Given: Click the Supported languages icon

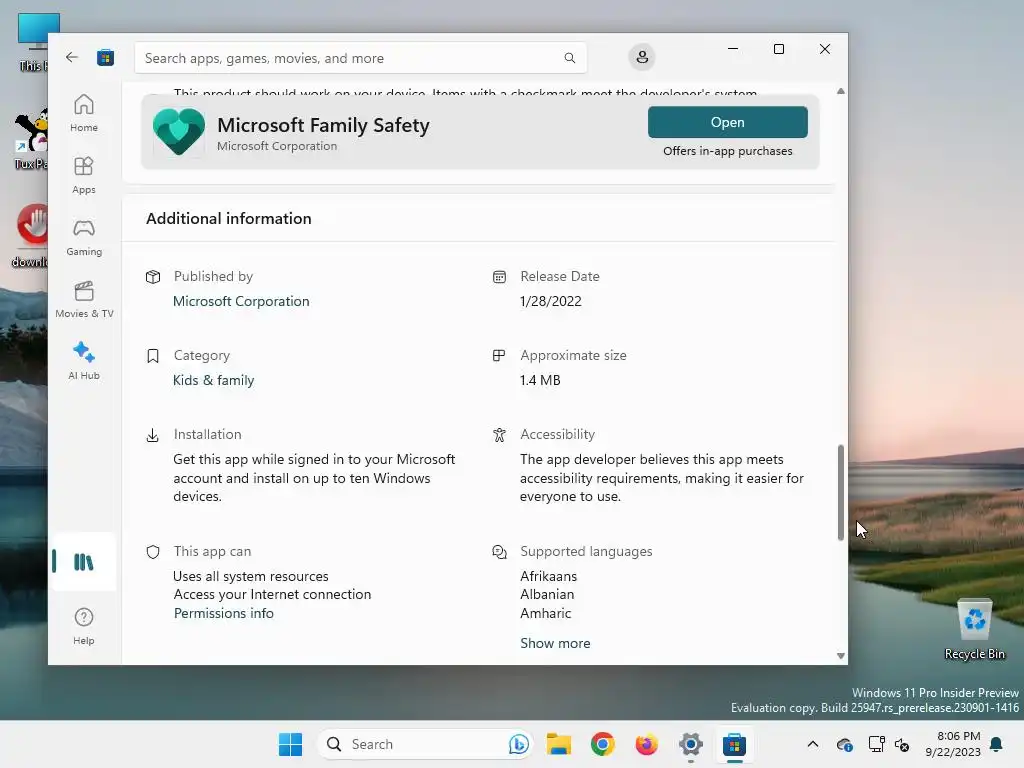Looking at the screenshot, I should coord(499,552).
